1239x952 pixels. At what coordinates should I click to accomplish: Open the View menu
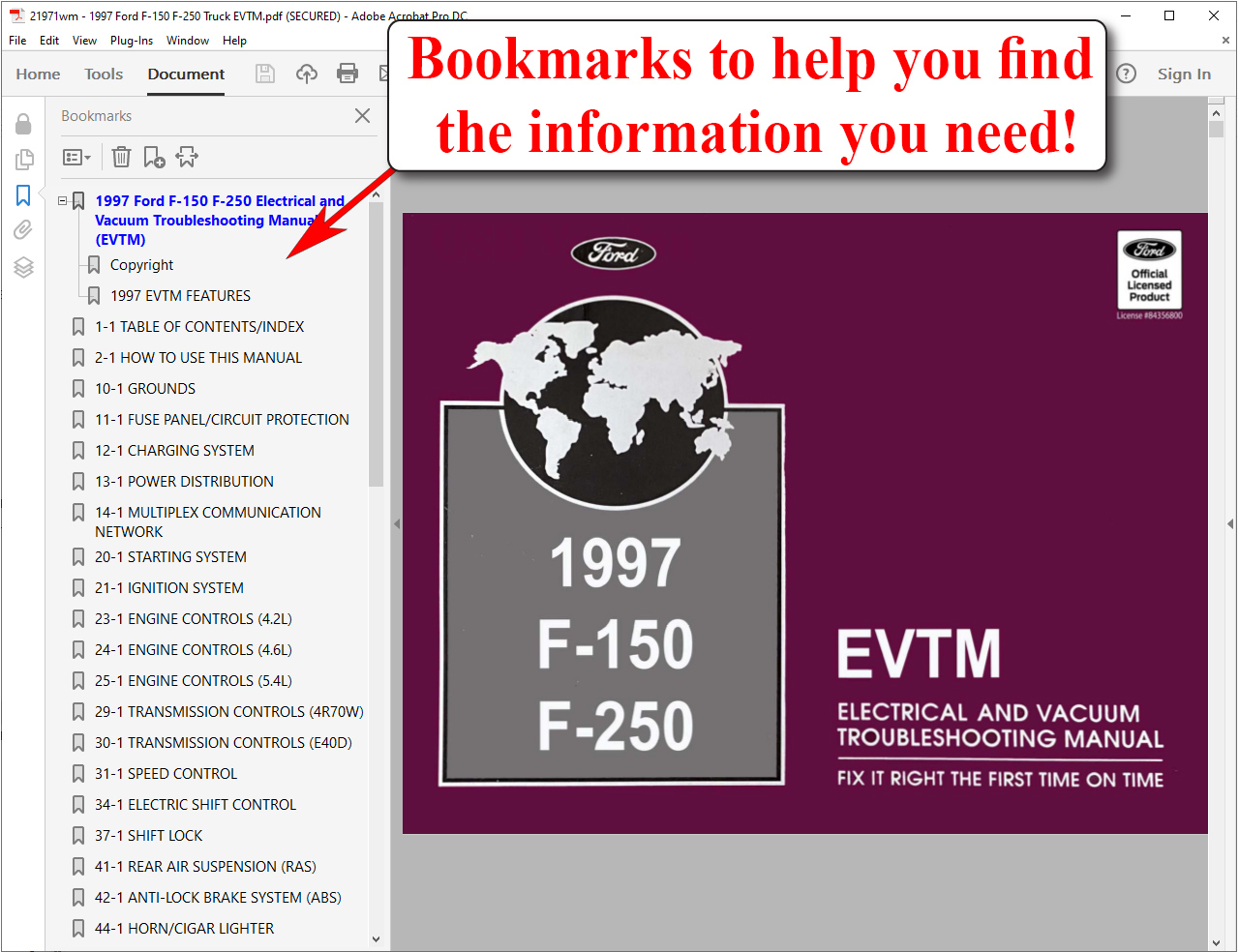point(84,41)
